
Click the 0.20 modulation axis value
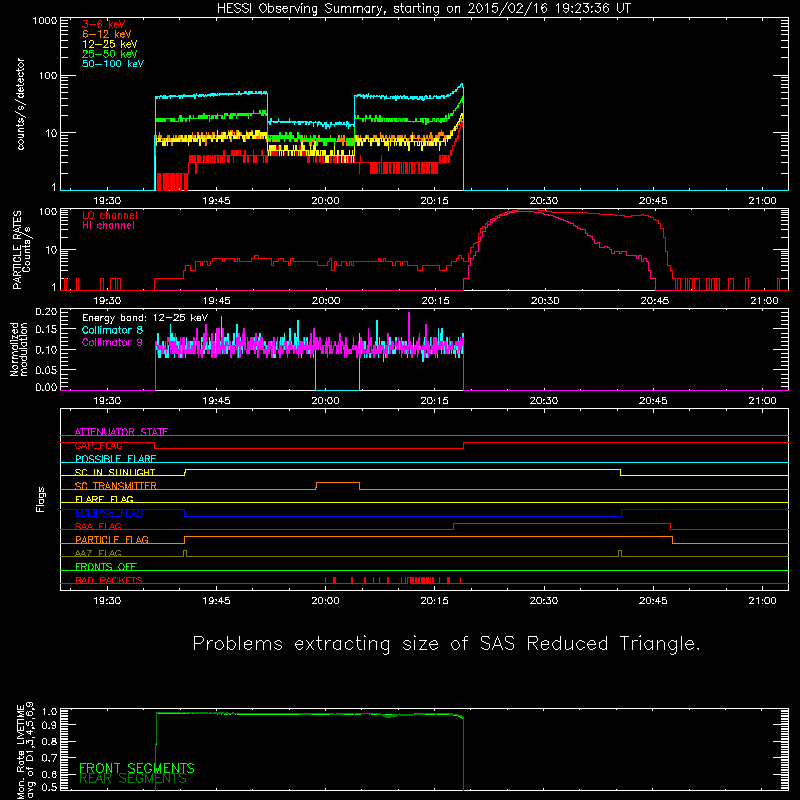click(46, 312)
